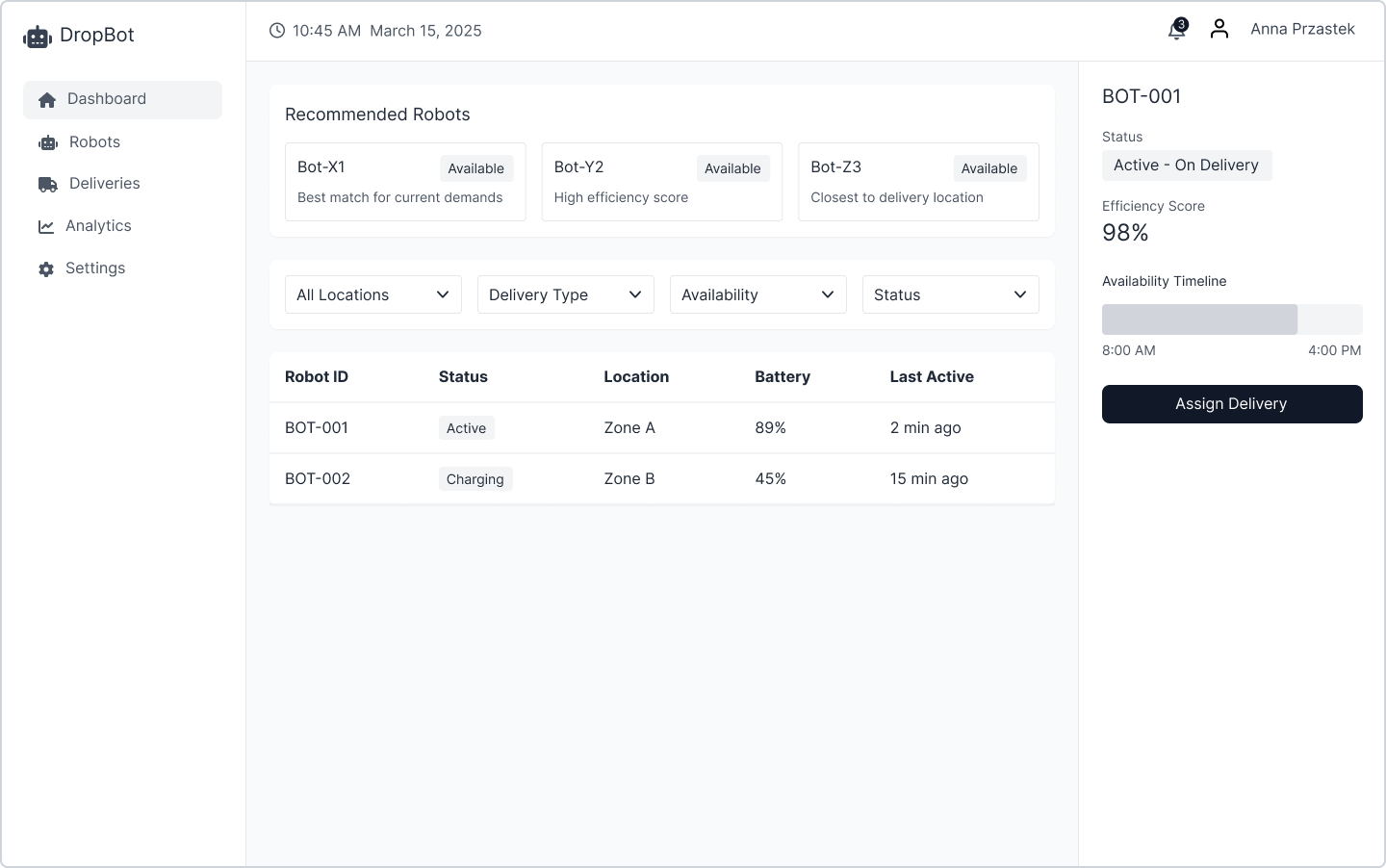The image size is (1386, 868).
Task: Go to Deliveries in the sidebar
Action: pos(104,184)
